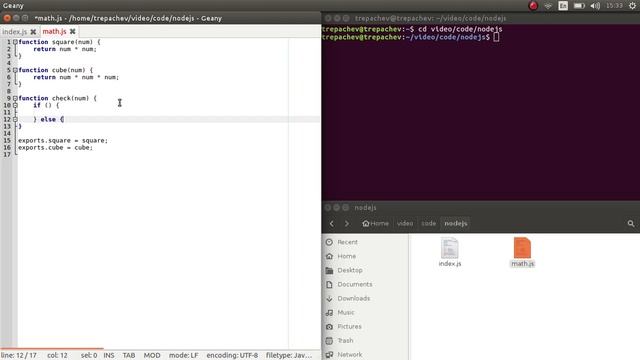Open the network indicator in top panel

(548, 6)
